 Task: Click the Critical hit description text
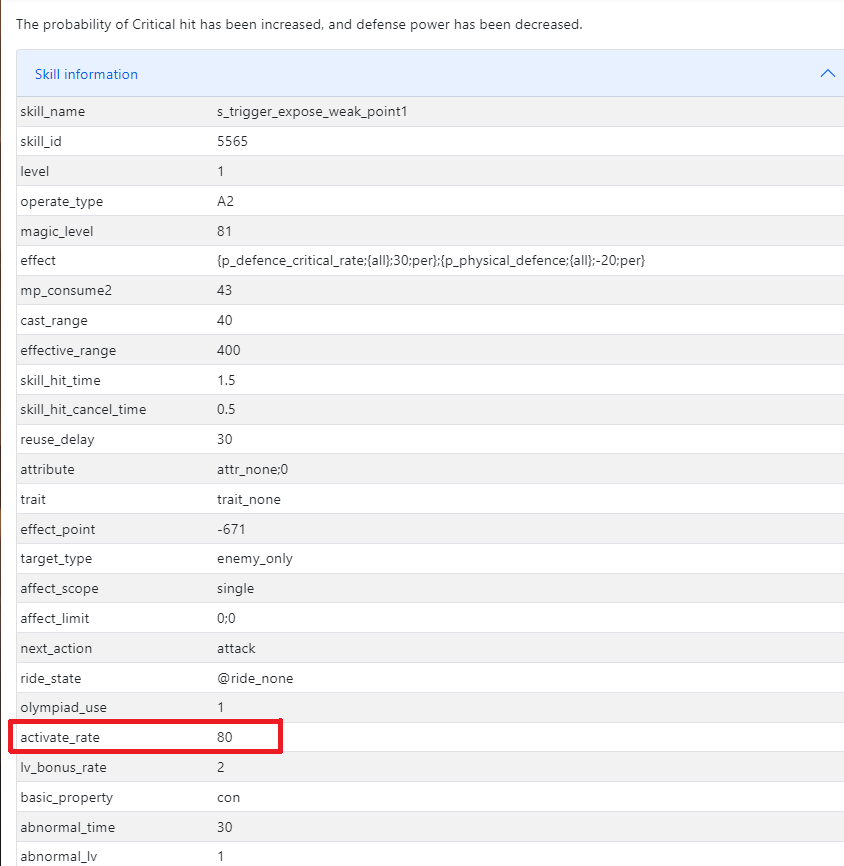tap(298, 24)
